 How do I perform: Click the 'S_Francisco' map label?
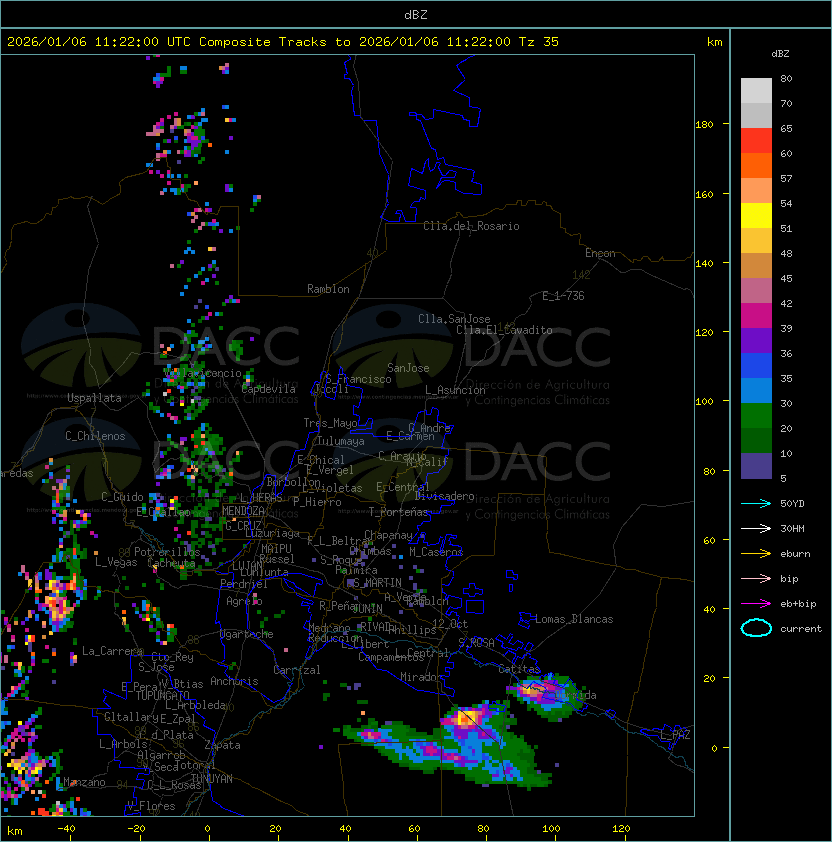(x=358, y=379)
